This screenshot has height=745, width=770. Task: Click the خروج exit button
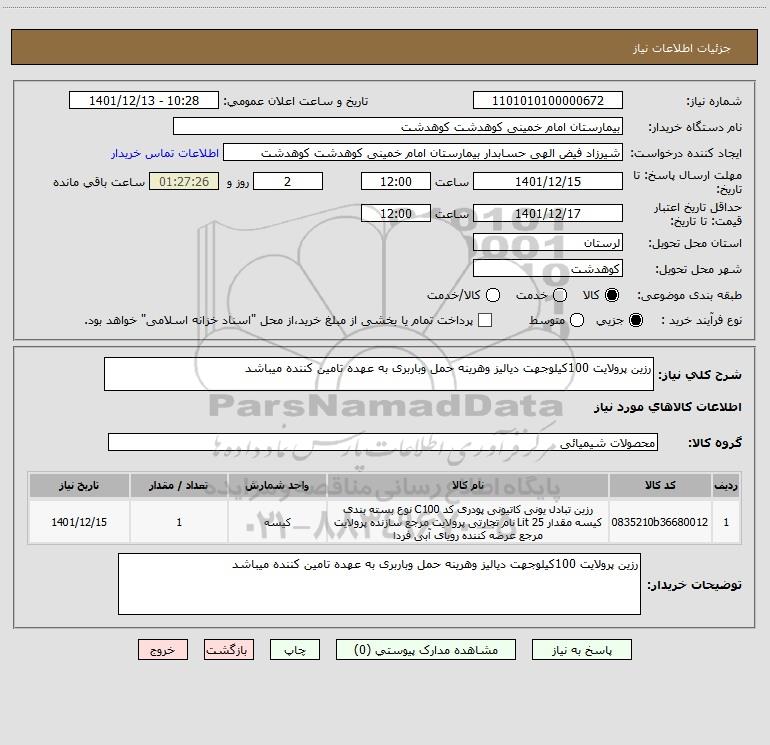tap(163, 650)
